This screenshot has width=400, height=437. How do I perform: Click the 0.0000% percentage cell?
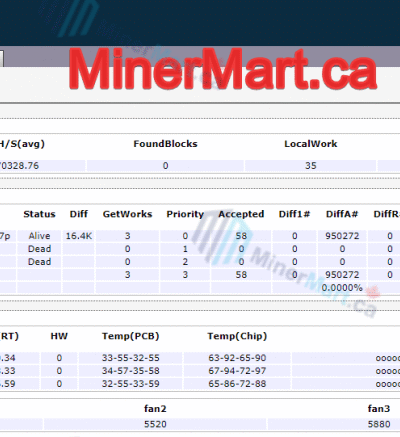342,288
